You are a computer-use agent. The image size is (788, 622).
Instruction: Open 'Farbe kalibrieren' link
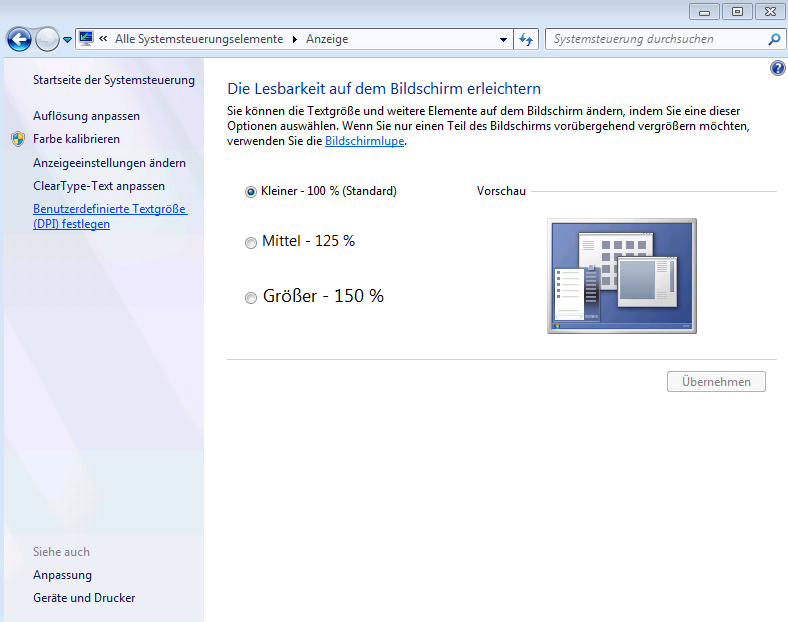[76, 139]
